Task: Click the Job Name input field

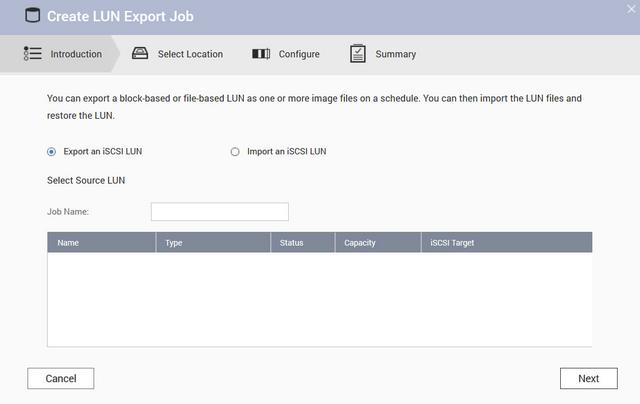Action: (x=220, y=212)
